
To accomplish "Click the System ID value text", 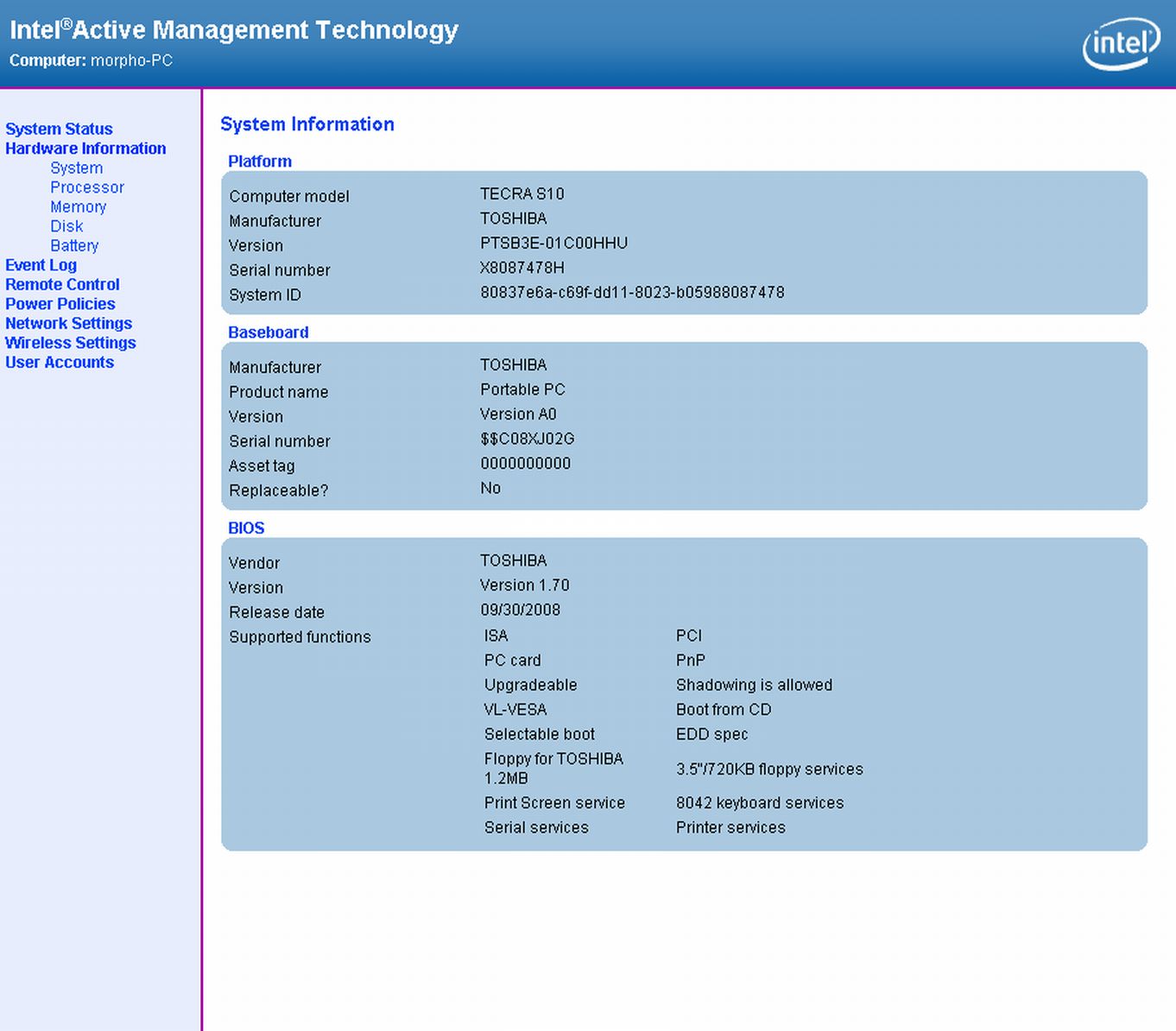I will [632, 293].
